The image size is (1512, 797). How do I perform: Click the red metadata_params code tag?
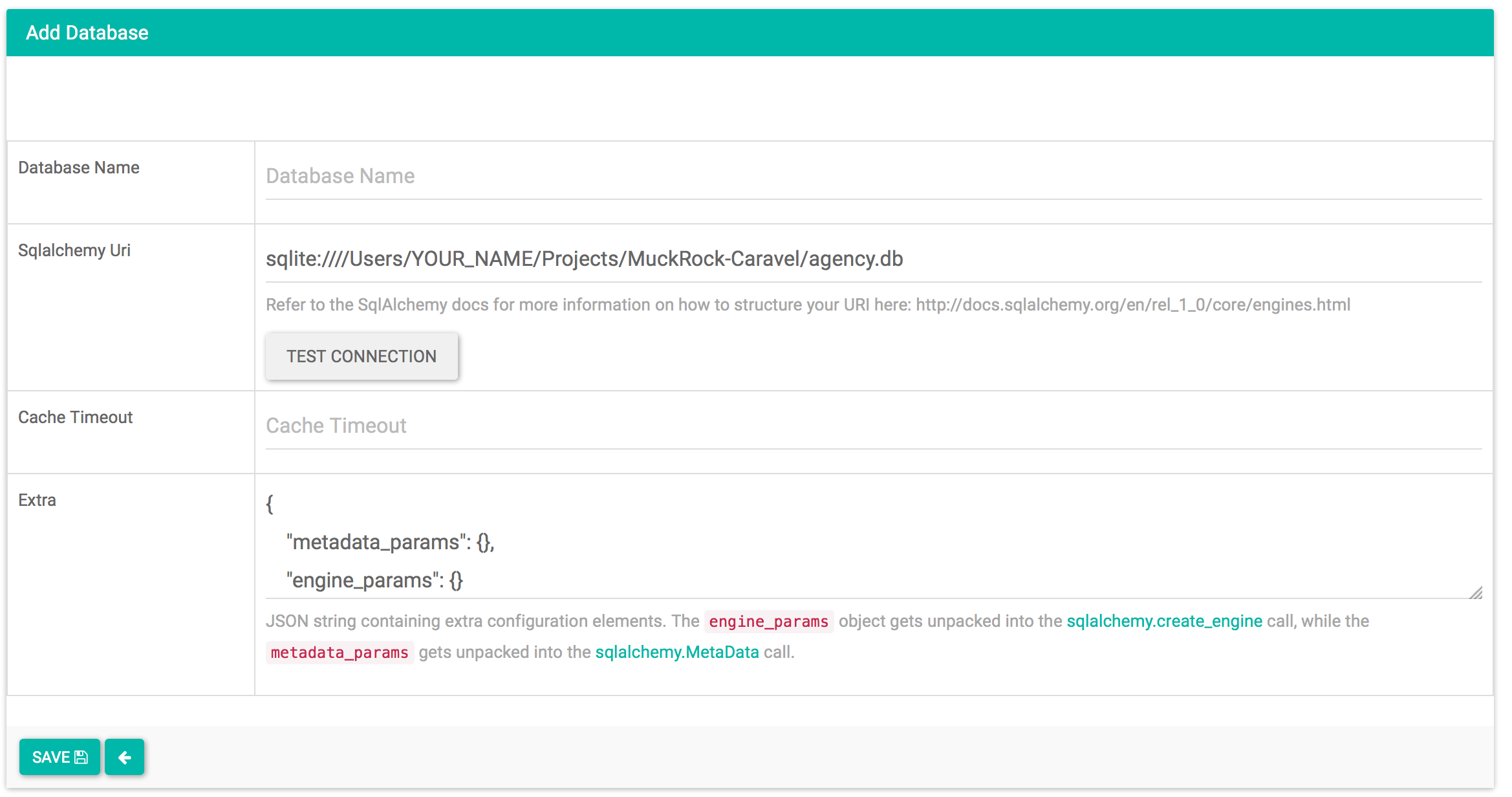pyautogui.click(x=340, y=653)
